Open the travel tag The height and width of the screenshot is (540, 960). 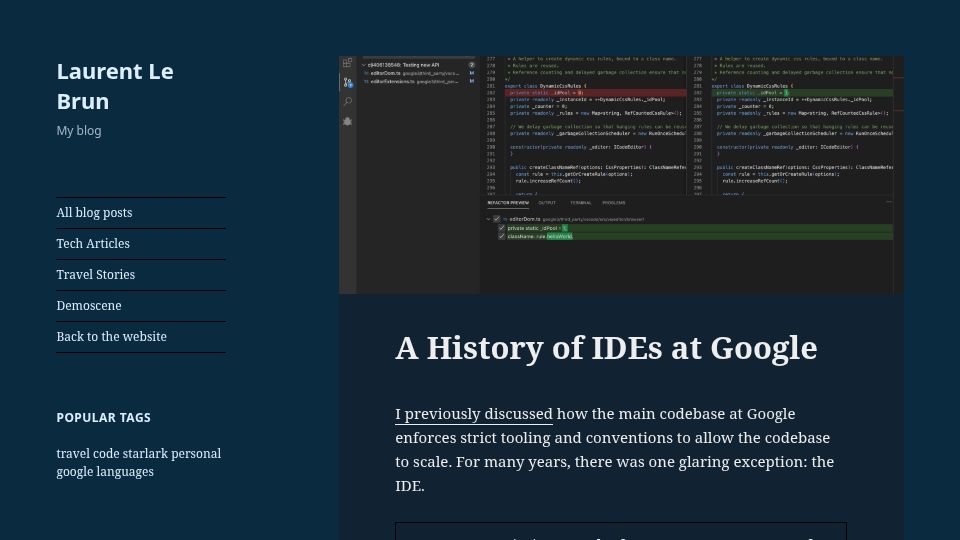coord(73,454)
